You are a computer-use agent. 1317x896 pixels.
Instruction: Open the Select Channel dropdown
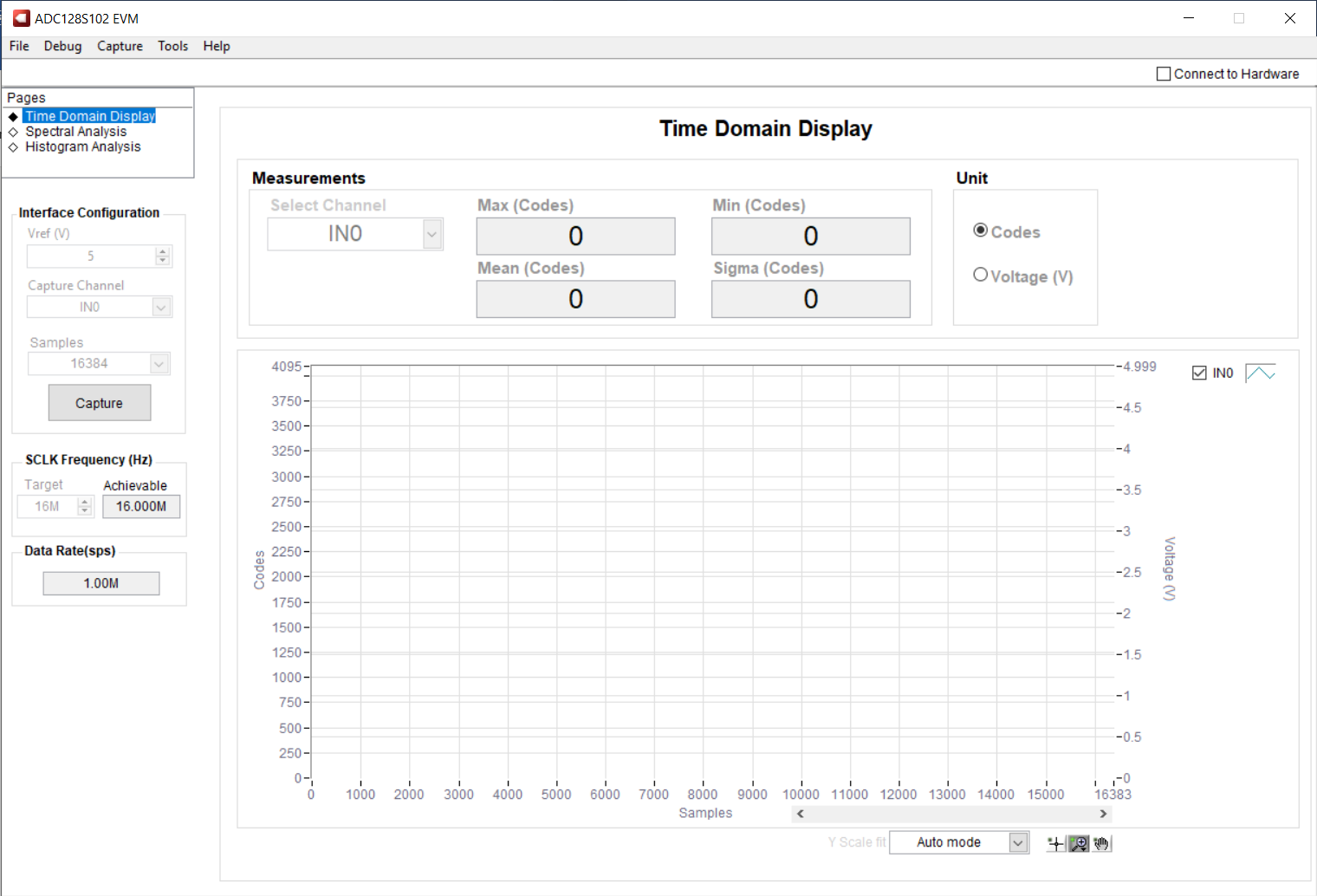pos(431,234)
